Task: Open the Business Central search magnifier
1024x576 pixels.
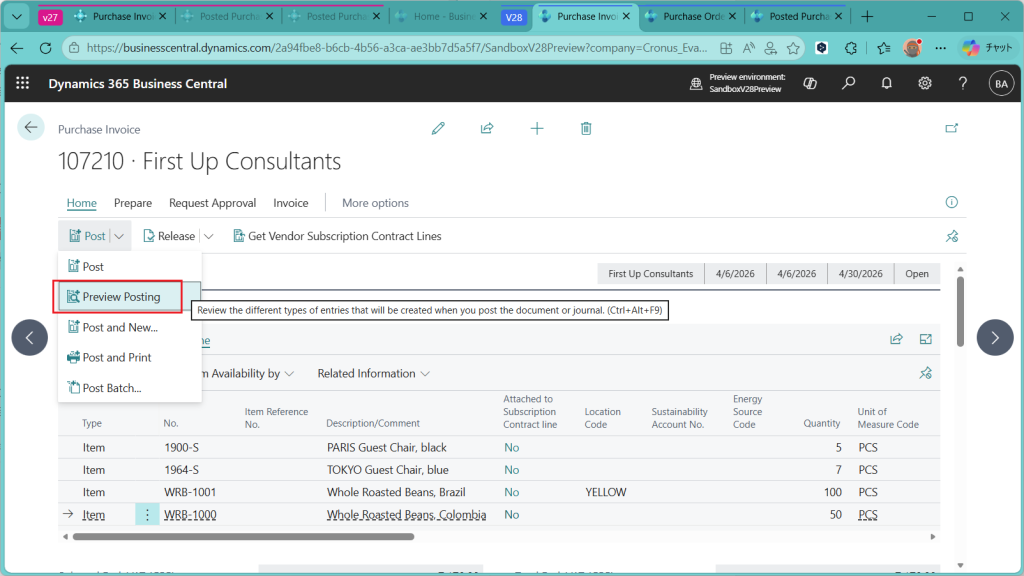Action: coord(848,84)
